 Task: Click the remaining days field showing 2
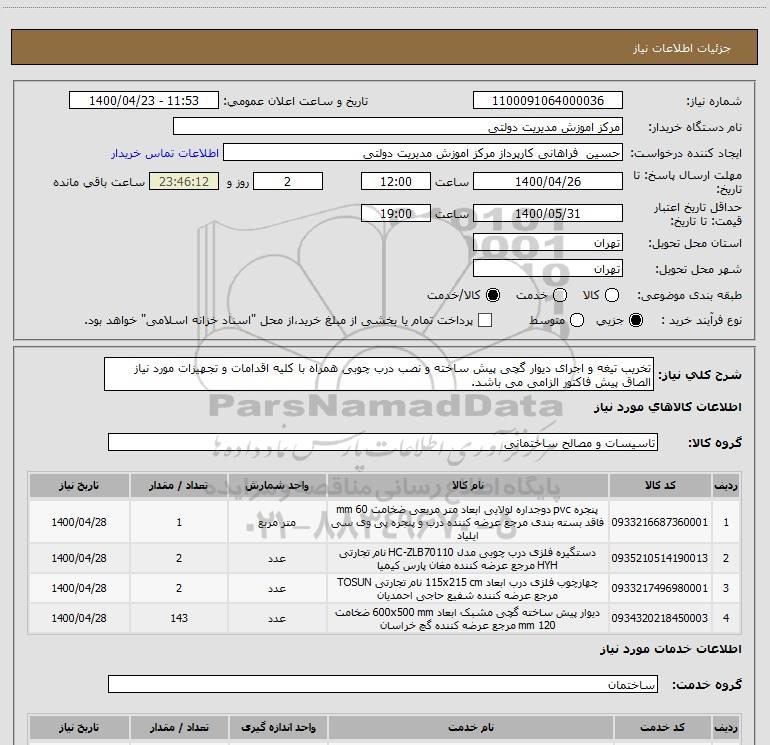coord(288,181)
